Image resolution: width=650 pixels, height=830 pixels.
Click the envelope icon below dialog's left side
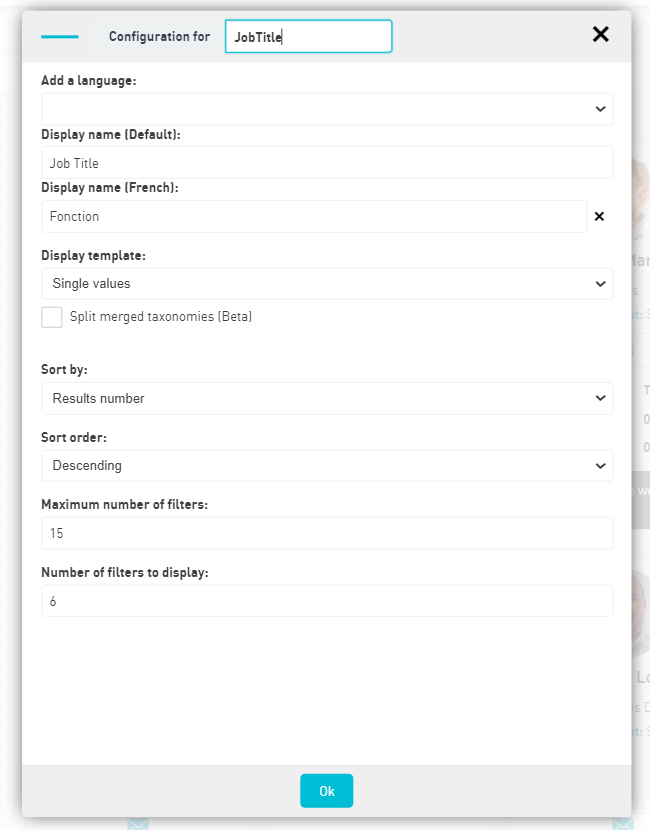click(138, 824)
